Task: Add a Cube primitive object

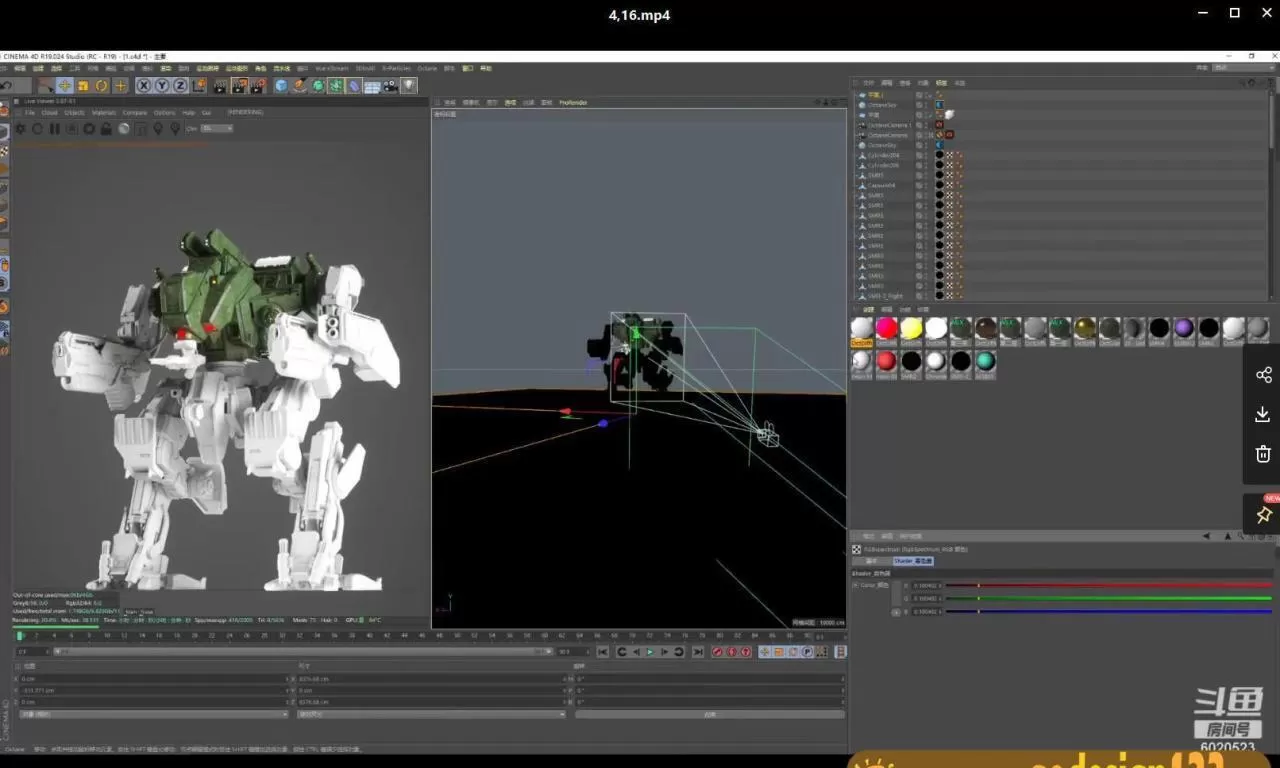Action: [x=281, y=86]
